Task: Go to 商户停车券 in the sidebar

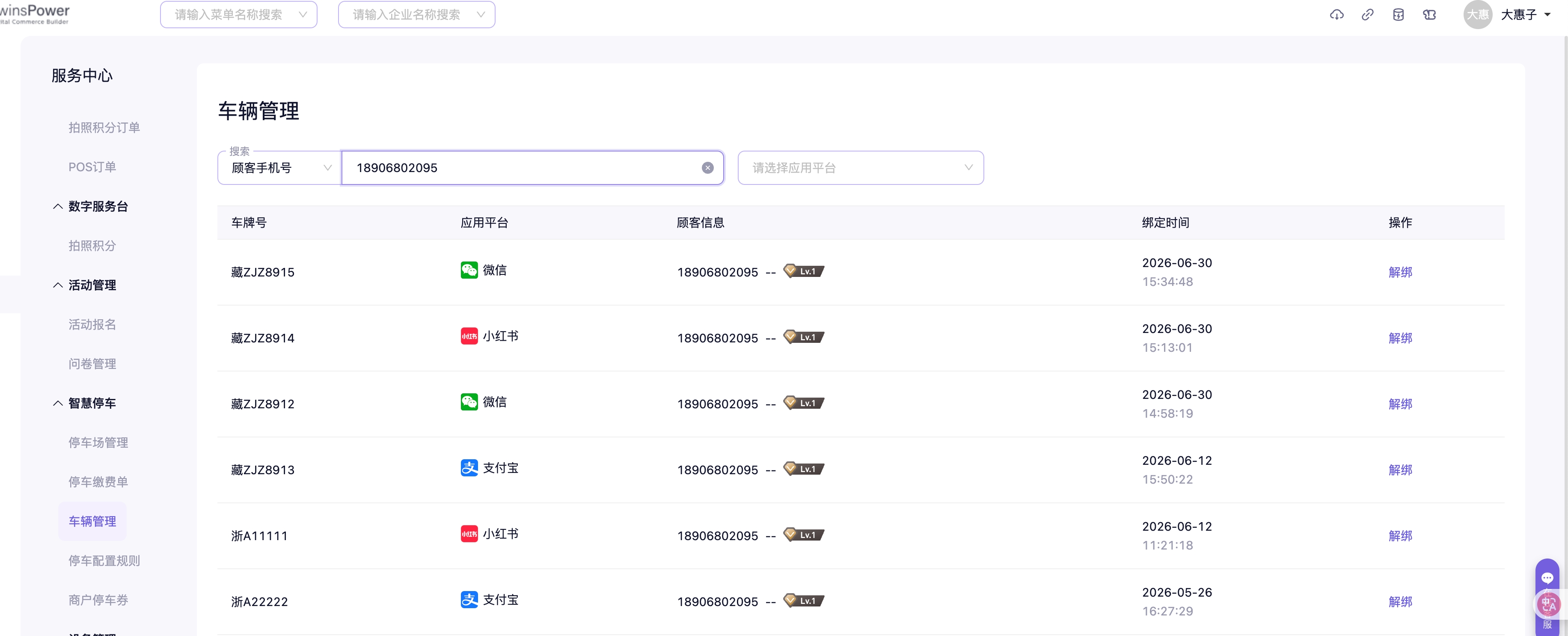Action: click(98, 600)
